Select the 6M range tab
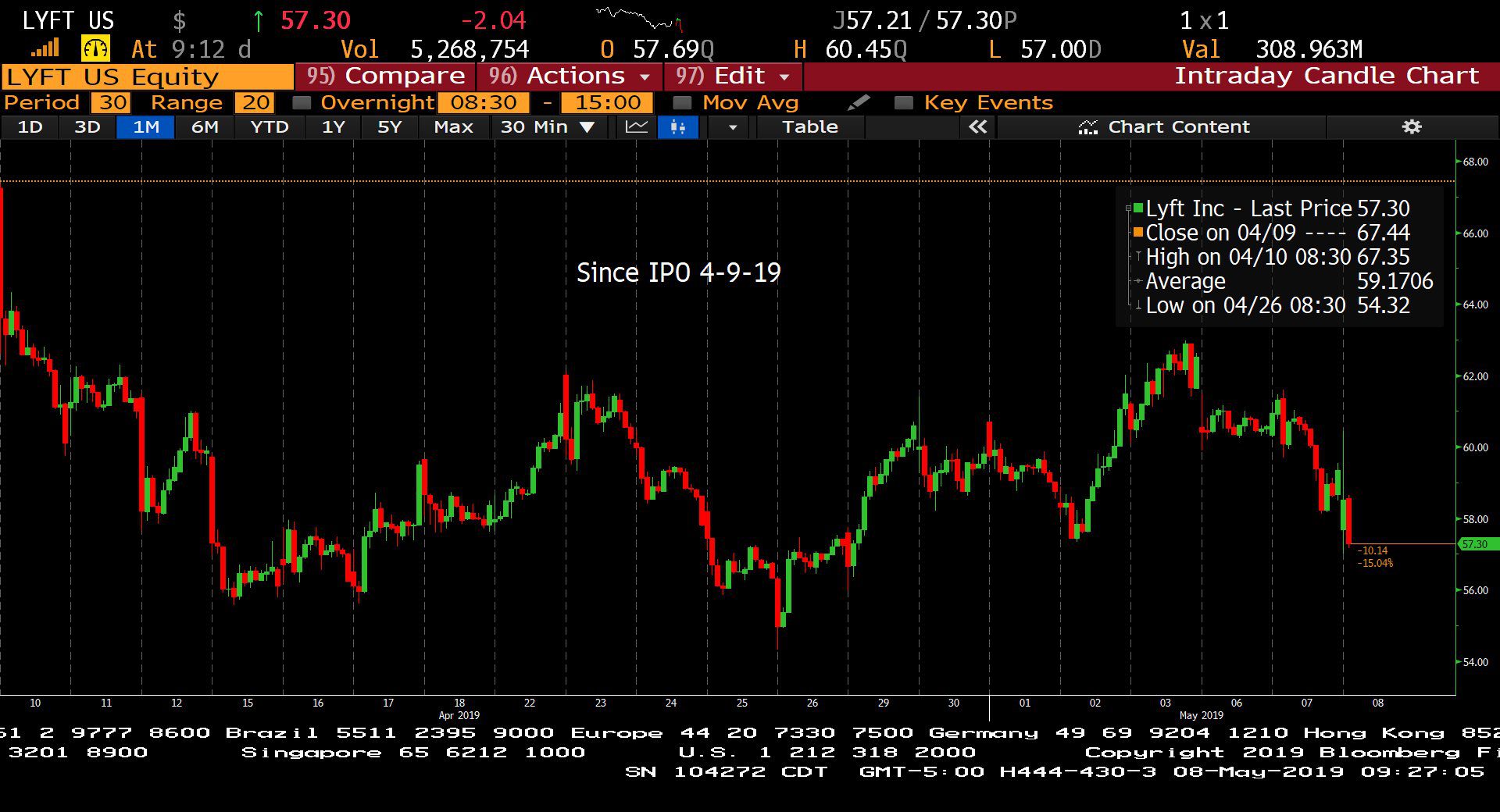Image resolution: width=1500 pixels, height=812 pixels. click(x=205, y=127)
